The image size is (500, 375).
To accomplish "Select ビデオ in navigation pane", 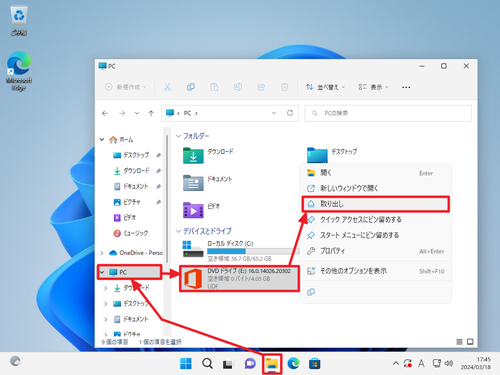I will pos(125,217).
